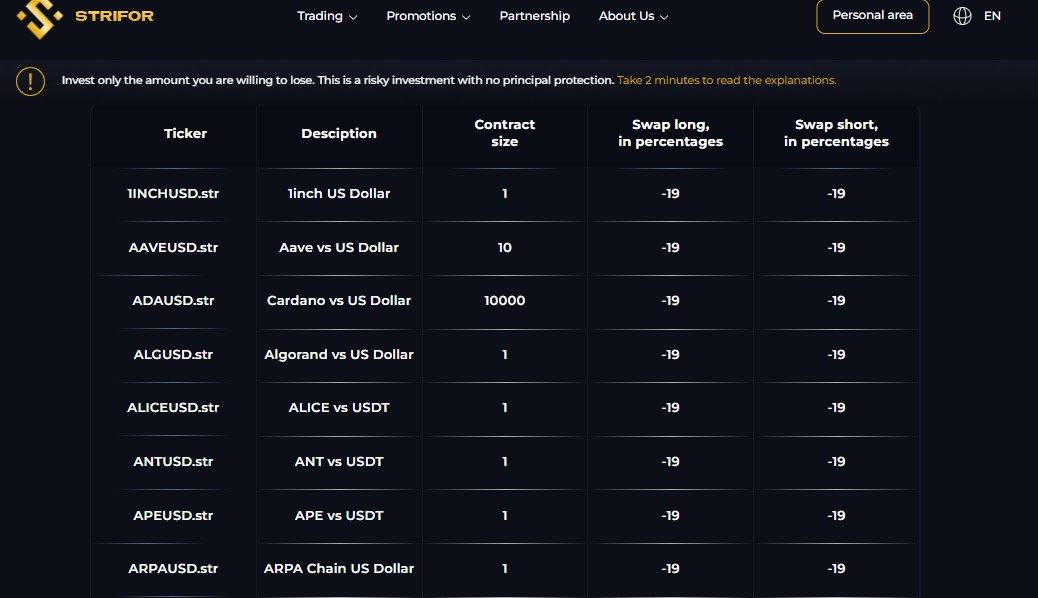Viewport: 1038px width, 598px height.
Task: Follow the 'Take 2 minutes to read' link
Action: click(726, 80)
